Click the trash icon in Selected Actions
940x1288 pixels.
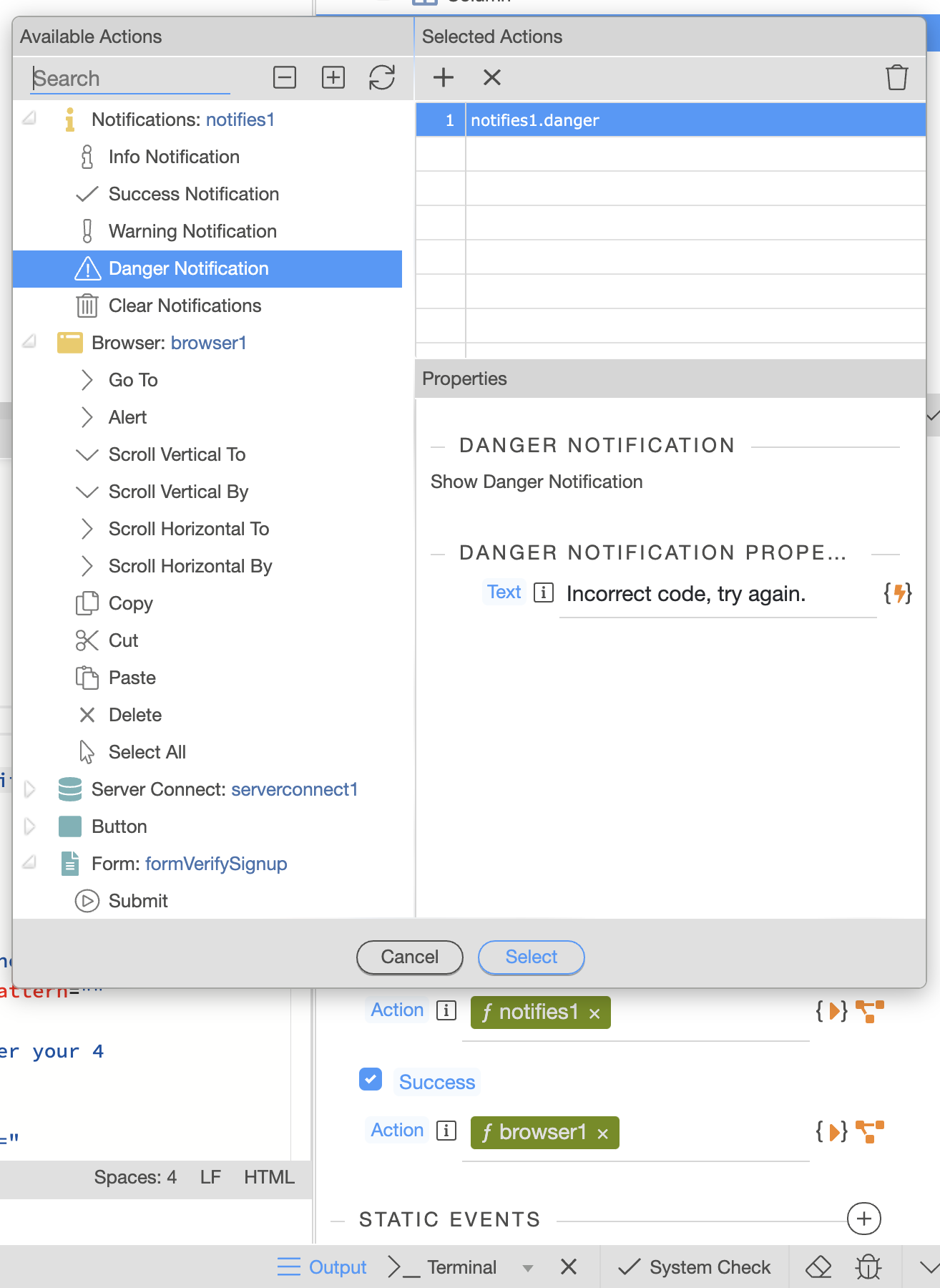pos(896,77)
